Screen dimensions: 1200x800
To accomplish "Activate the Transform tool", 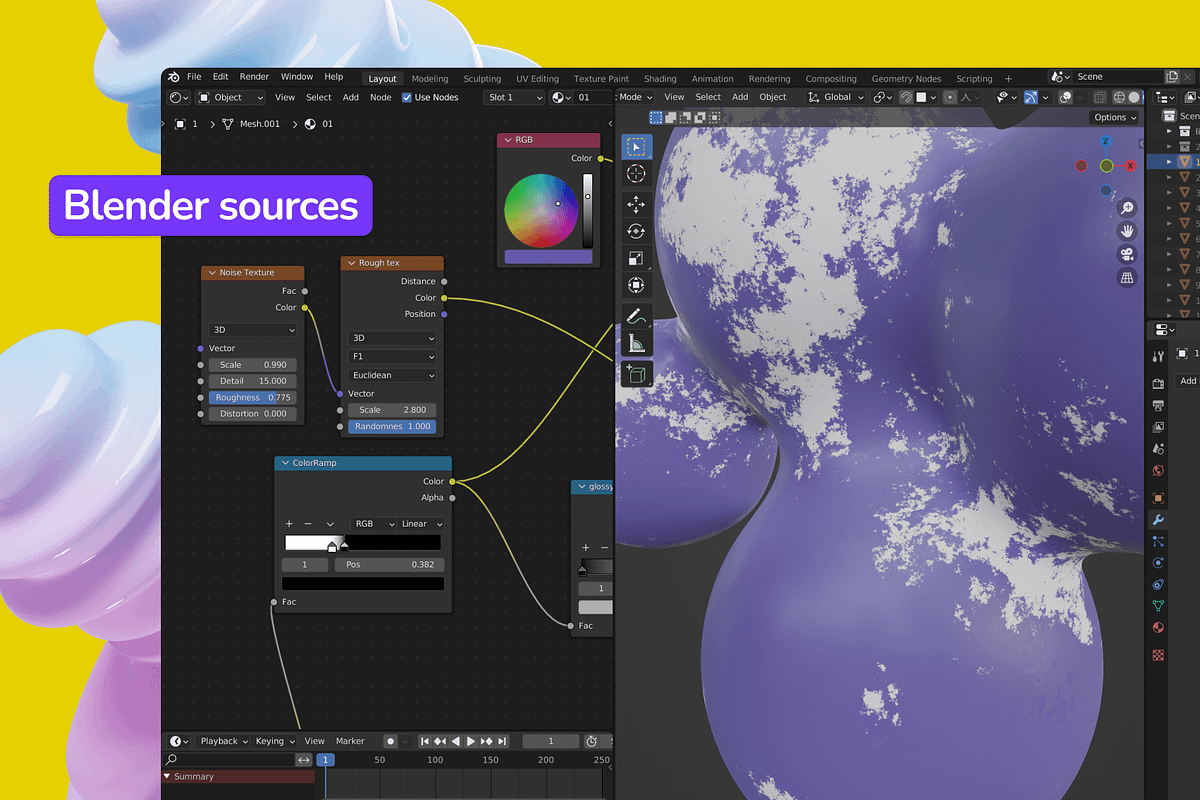I will (636, 285).
